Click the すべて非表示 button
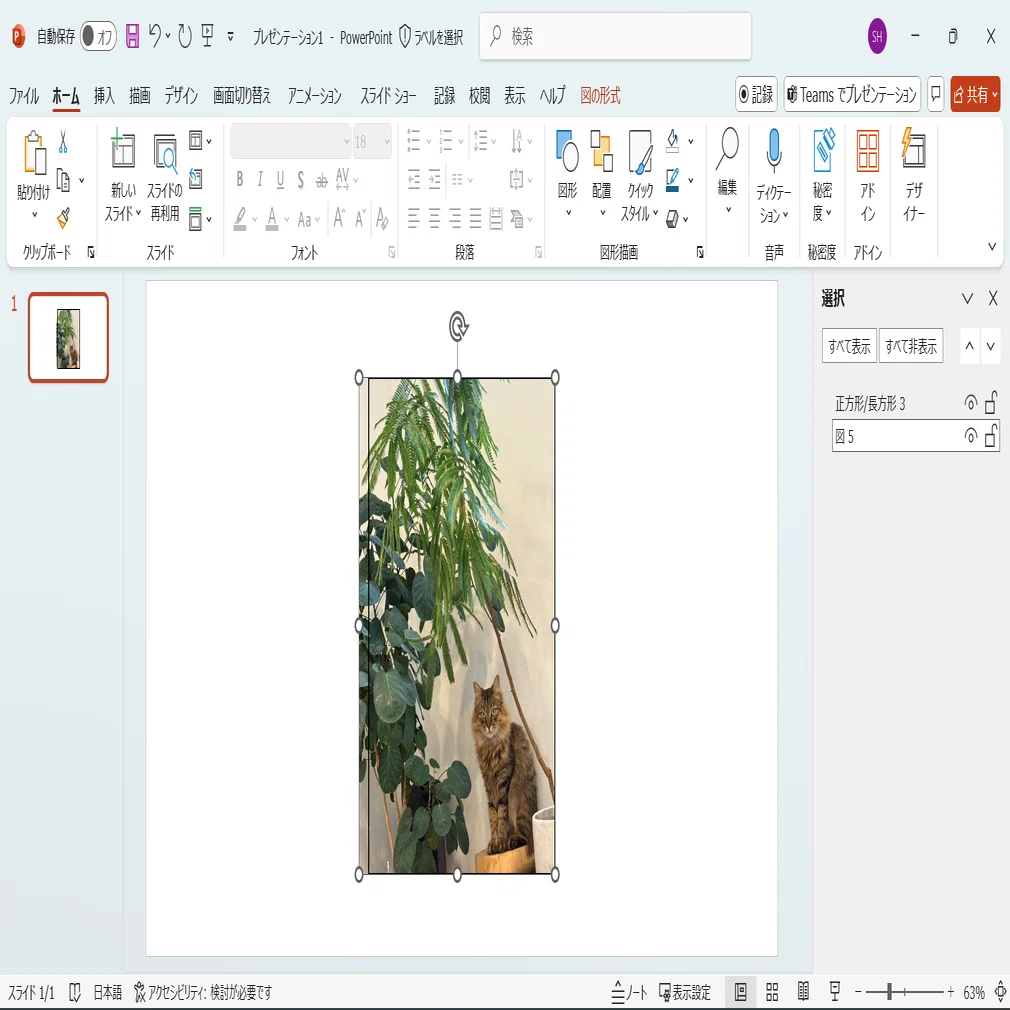 pos(911,347)
